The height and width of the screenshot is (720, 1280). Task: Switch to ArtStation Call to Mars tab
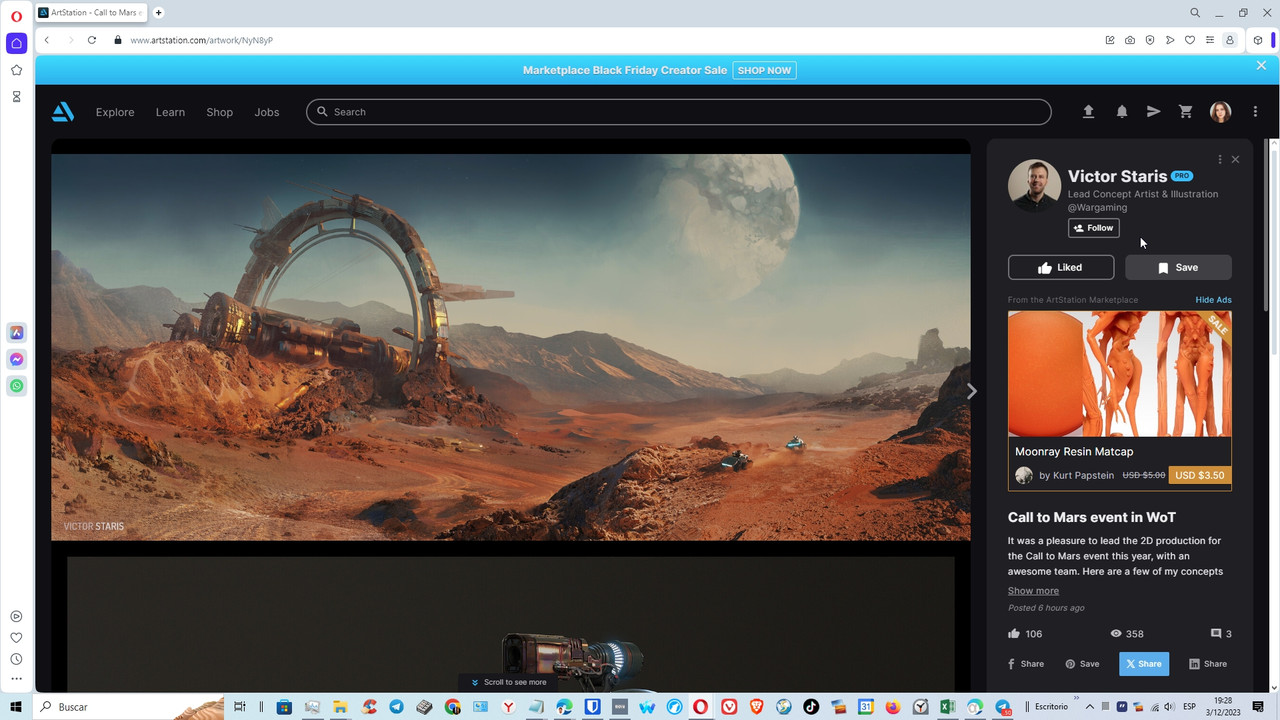(x=93, y=13)
